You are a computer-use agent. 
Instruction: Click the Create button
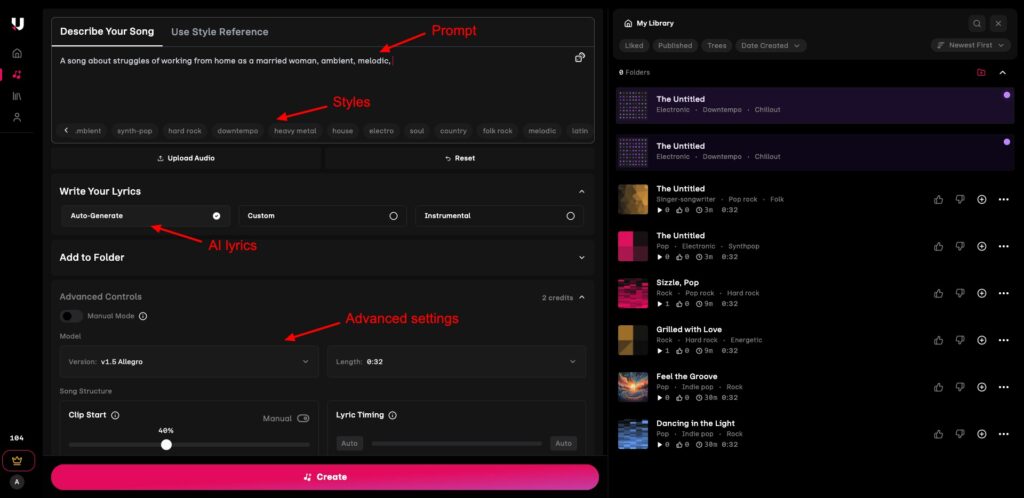325,477
